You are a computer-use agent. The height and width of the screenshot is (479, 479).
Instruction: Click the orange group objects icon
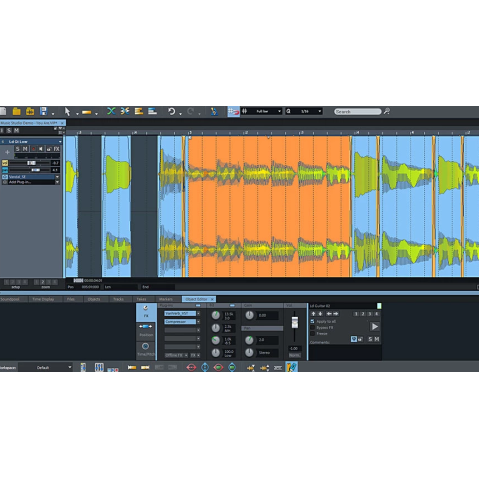(x=139, y=111)
